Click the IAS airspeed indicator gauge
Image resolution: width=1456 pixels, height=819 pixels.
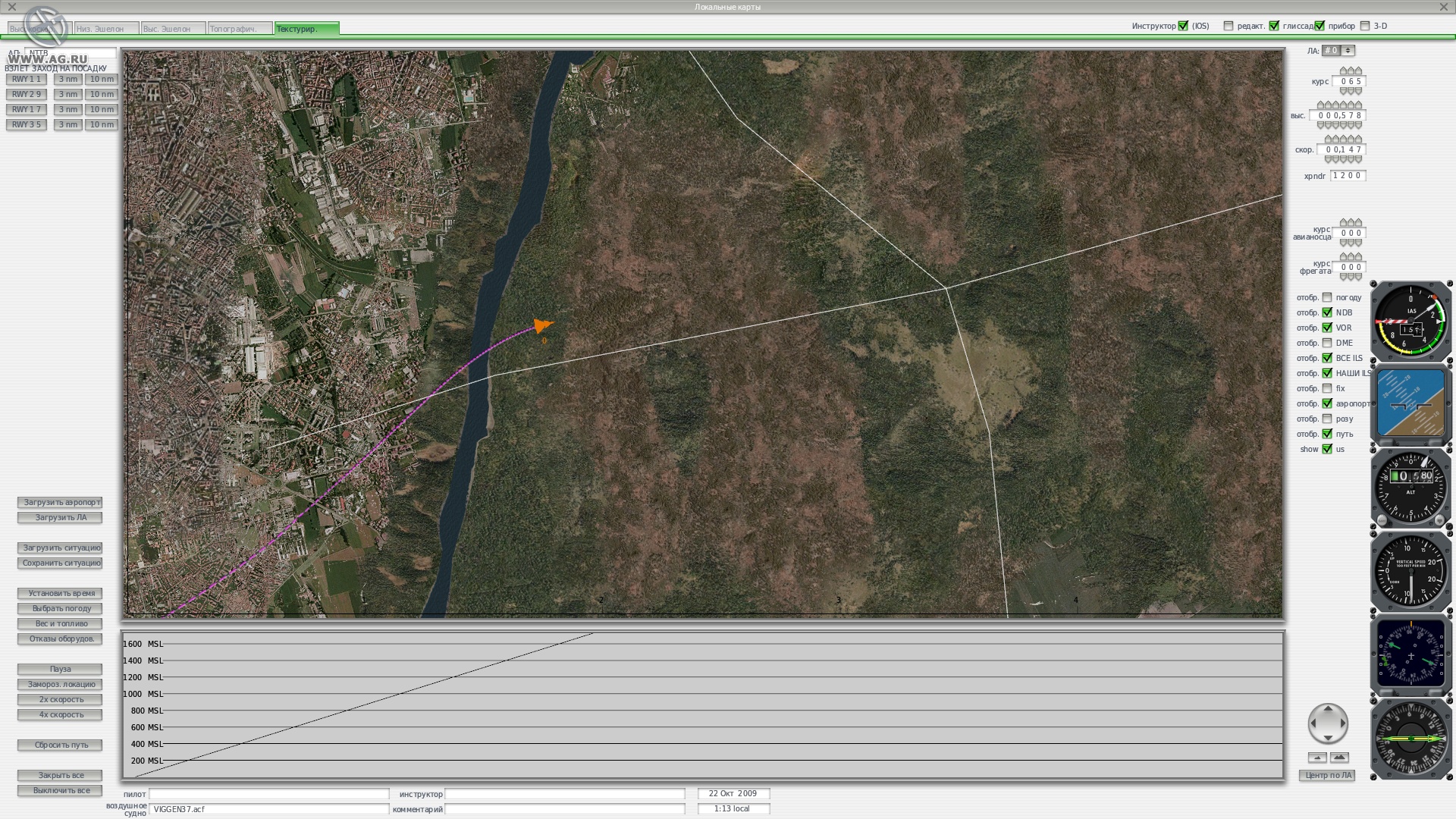click(1410, 322)
